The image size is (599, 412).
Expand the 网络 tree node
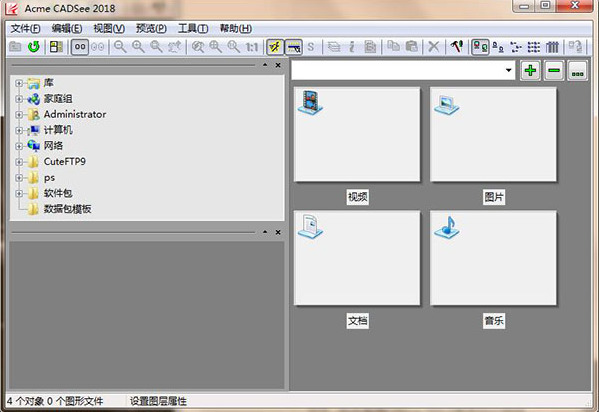tap(19, 146)
